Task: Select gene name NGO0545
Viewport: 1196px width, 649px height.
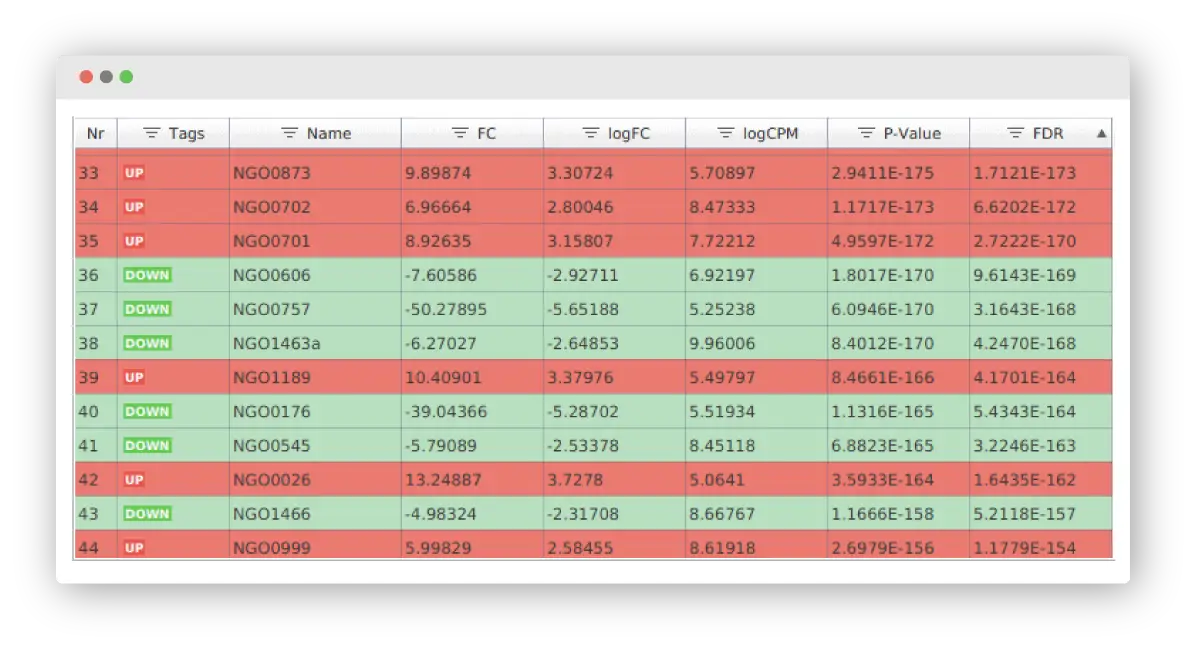Action: coord(272,445)
